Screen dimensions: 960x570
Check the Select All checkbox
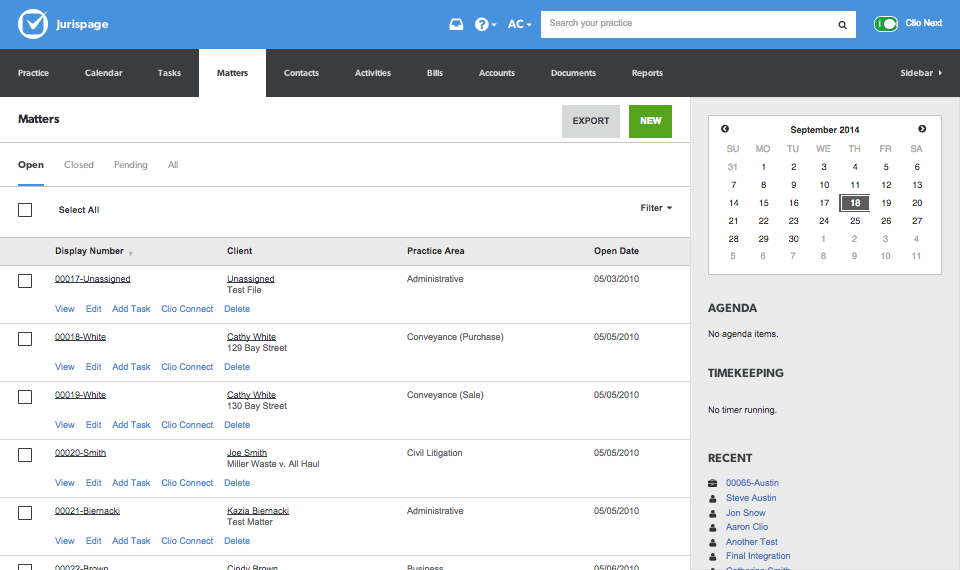(25, 210)
